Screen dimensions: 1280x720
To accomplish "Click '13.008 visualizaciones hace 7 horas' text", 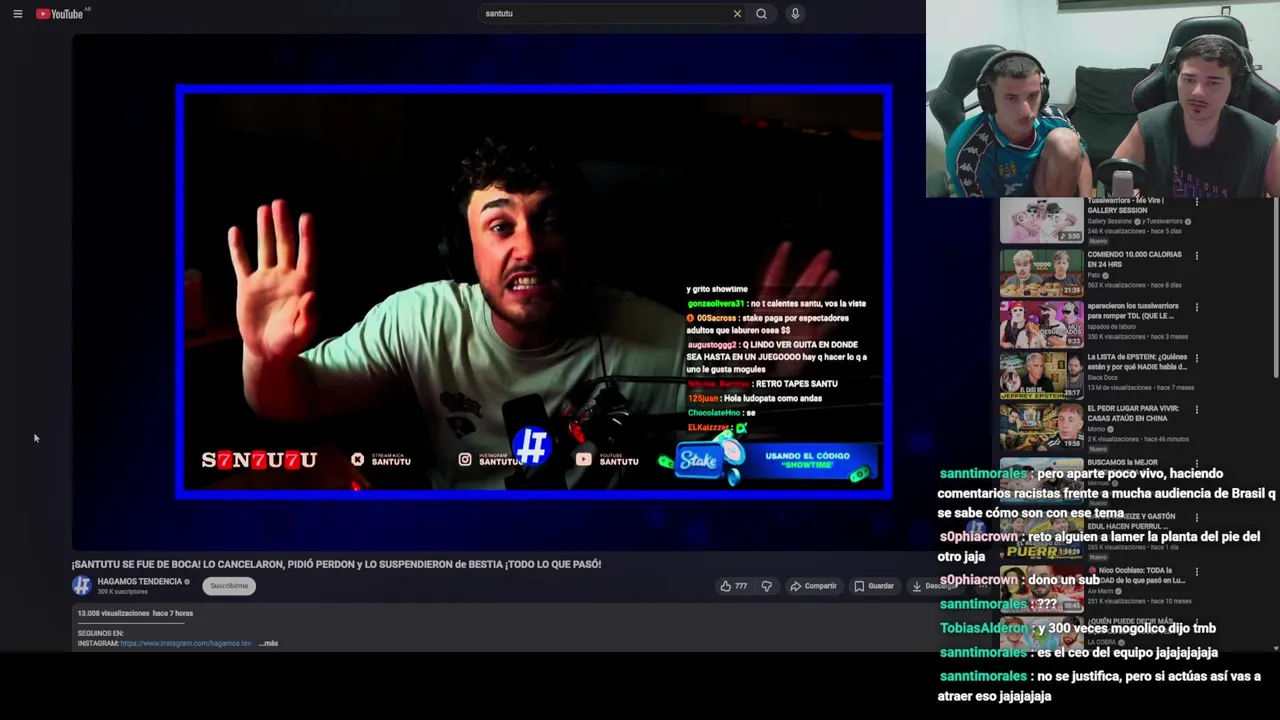I will click(x=135, y=613).
